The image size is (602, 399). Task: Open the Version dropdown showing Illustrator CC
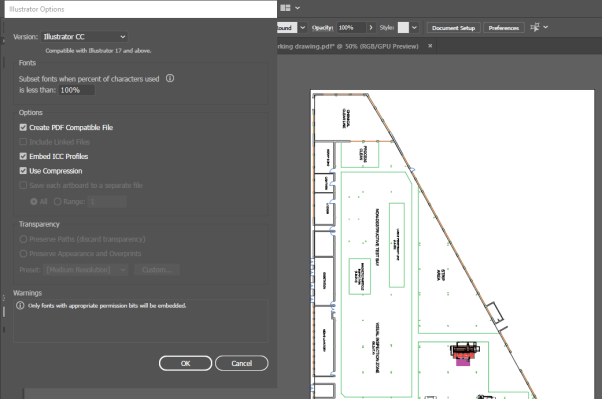(x=84, y=37)
